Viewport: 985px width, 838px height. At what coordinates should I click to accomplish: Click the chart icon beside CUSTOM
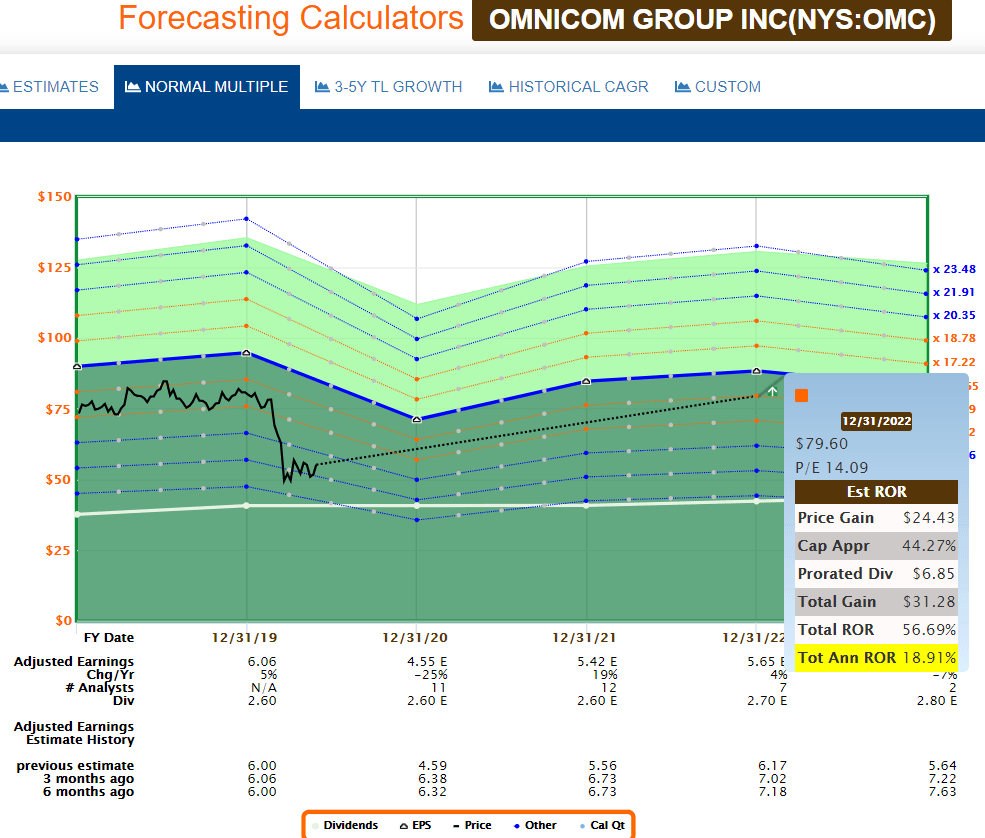pos(682,87)
